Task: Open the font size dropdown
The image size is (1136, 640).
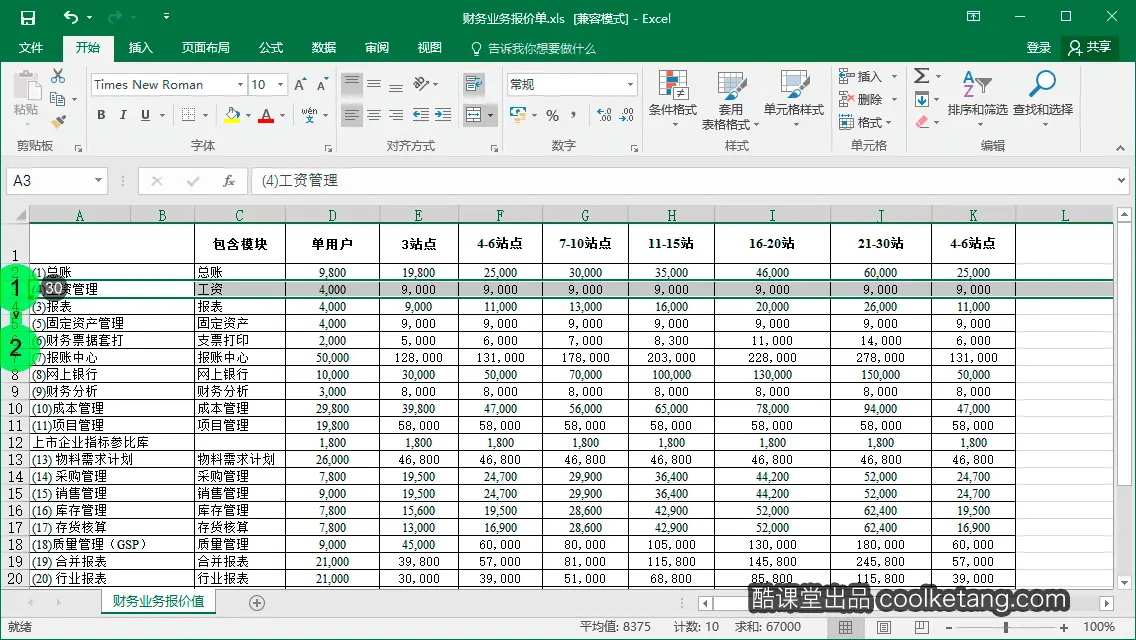Action: point(280,85)
